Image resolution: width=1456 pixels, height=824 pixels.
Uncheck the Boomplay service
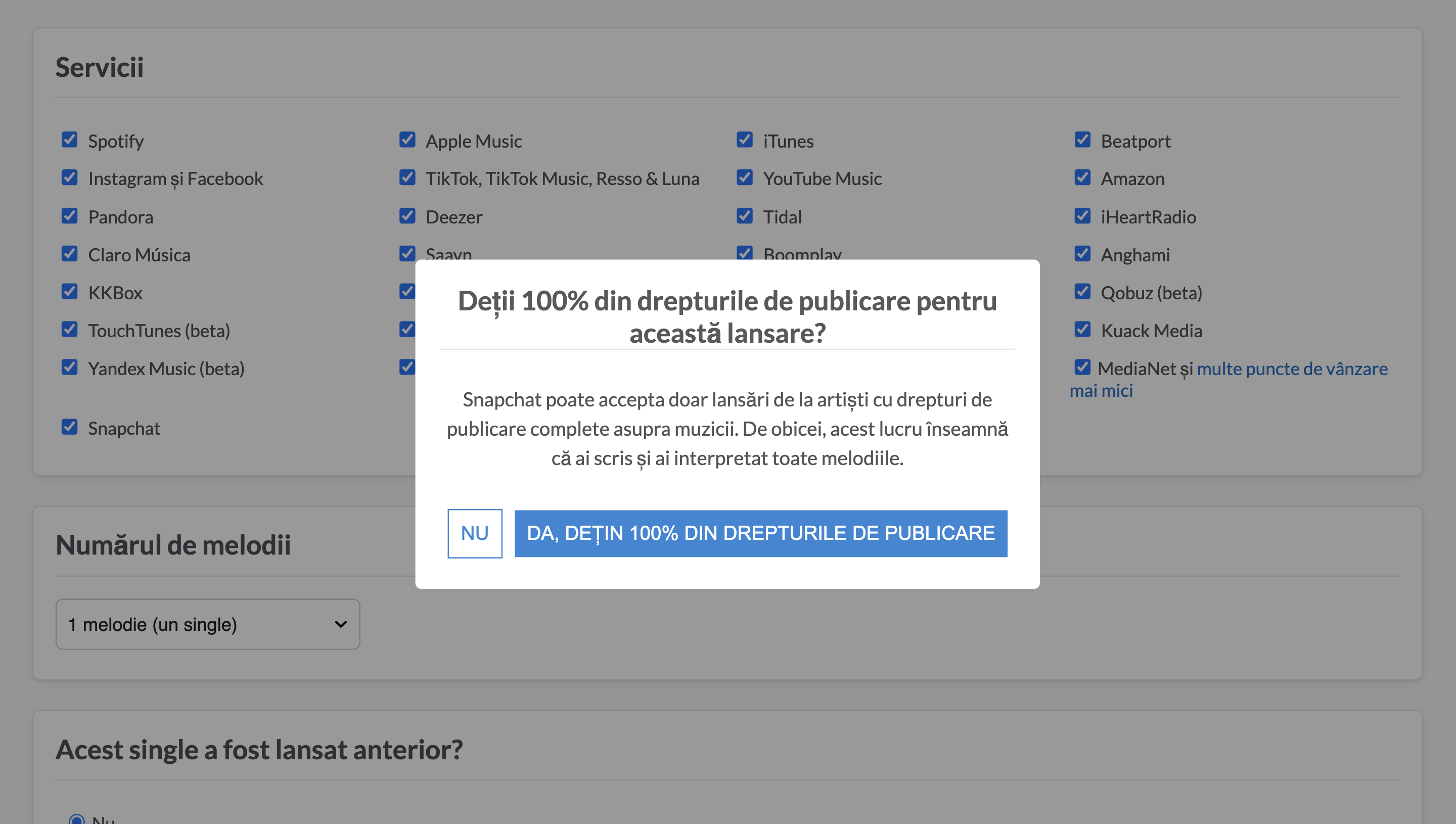tap(745, 252)
